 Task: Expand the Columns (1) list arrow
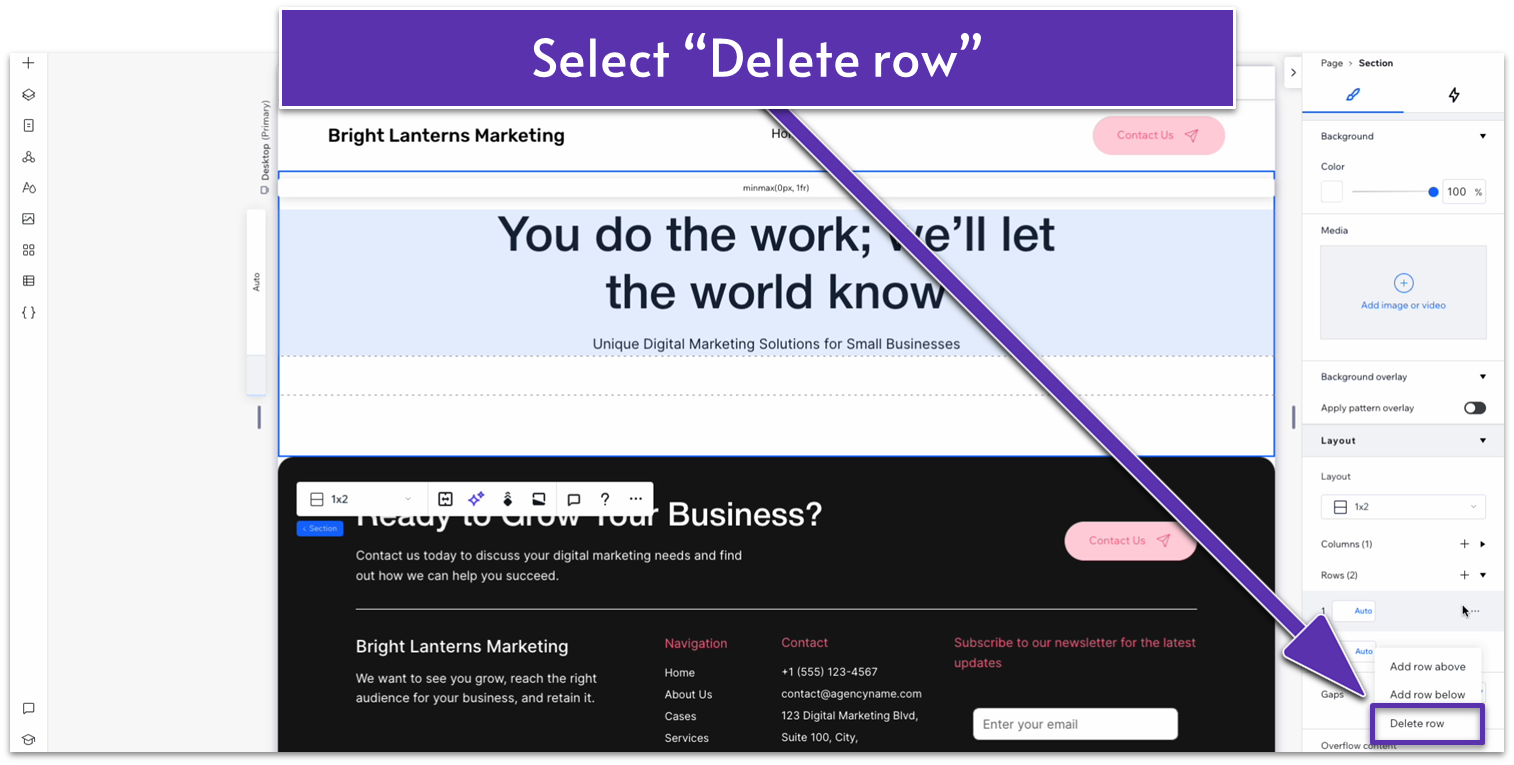tap(1483, 544)
